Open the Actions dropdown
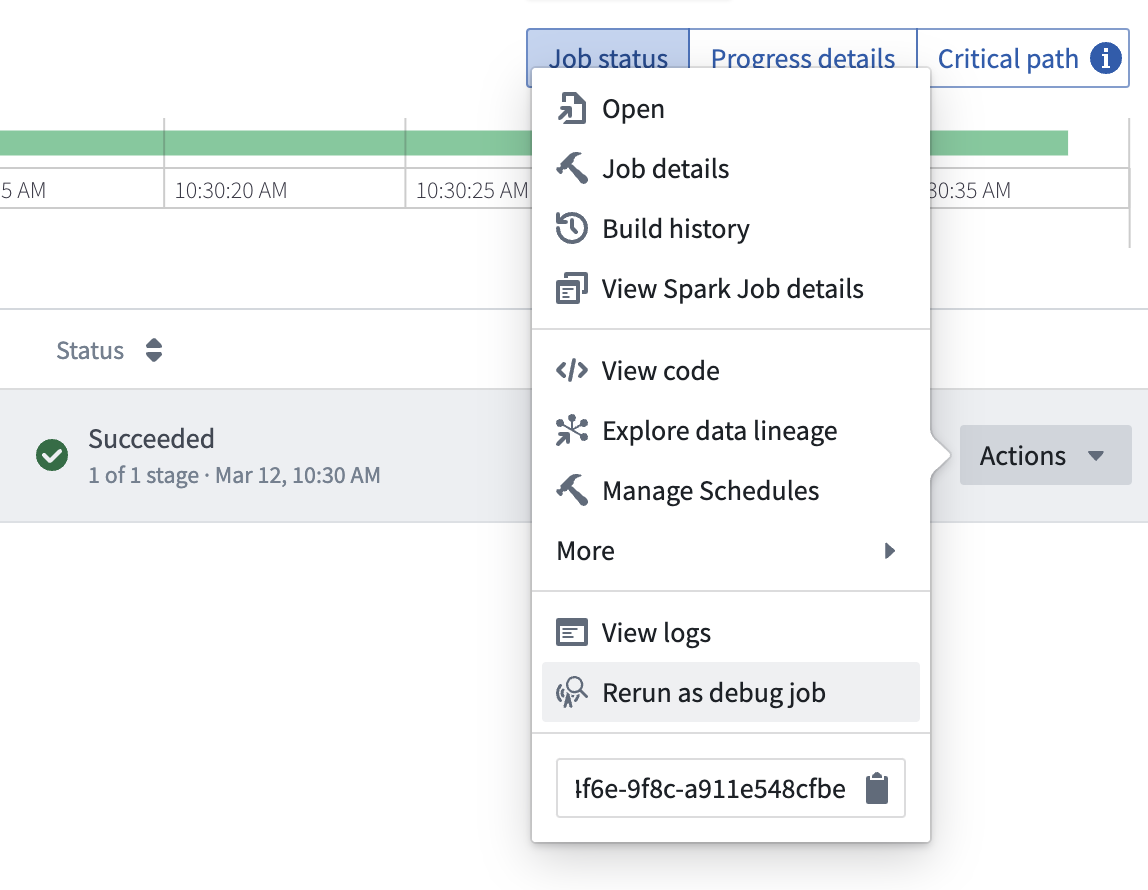 [x=1046, y=455]
